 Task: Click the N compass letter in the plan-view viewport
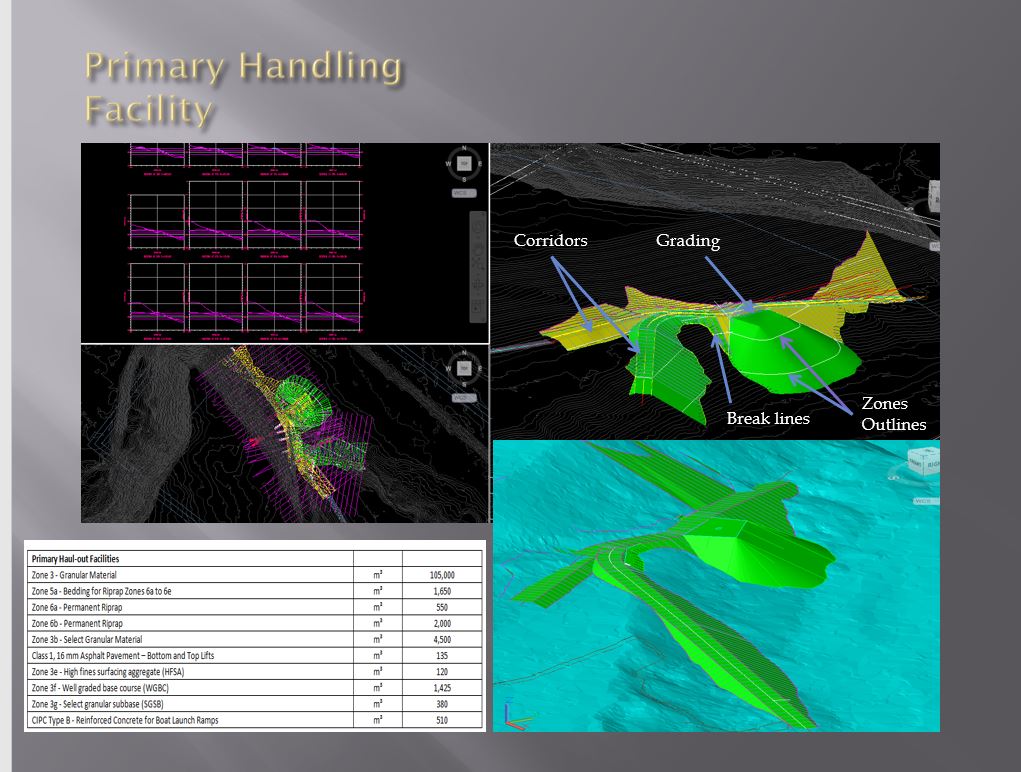pyautogui.click(x=464, y=352)
